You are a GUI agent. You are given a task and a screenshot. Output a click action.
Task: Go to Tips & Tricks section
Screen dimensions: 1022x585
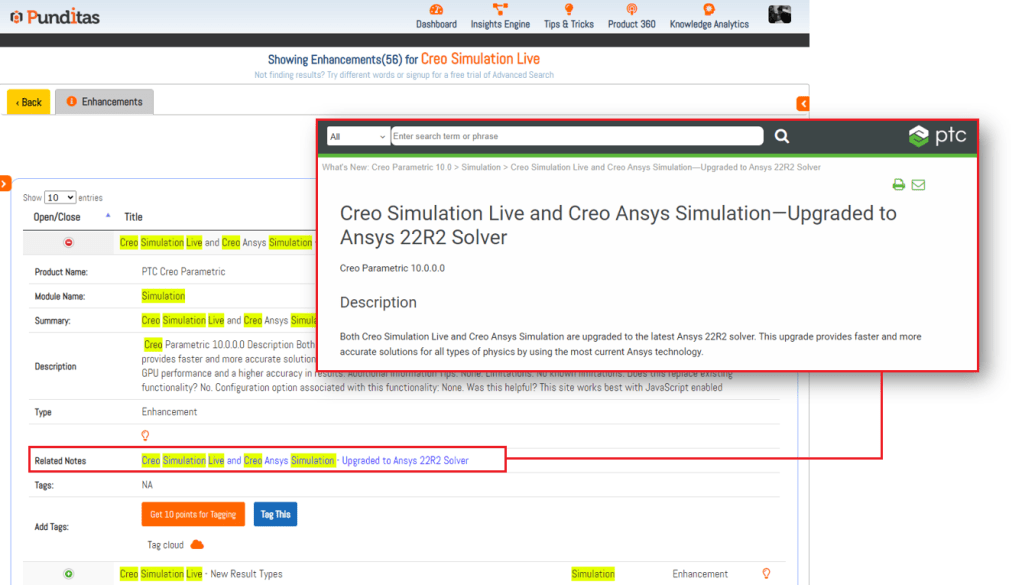pos(568,16)
